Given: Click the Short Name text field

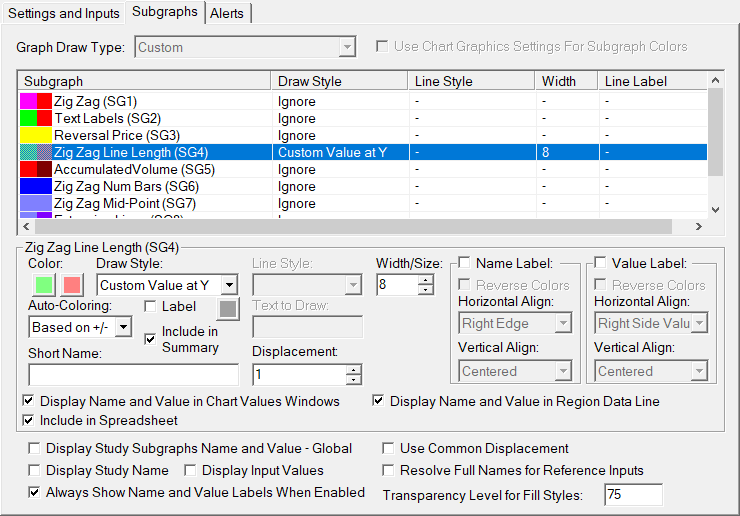Looking at the screenshot, I should [134, 375].
